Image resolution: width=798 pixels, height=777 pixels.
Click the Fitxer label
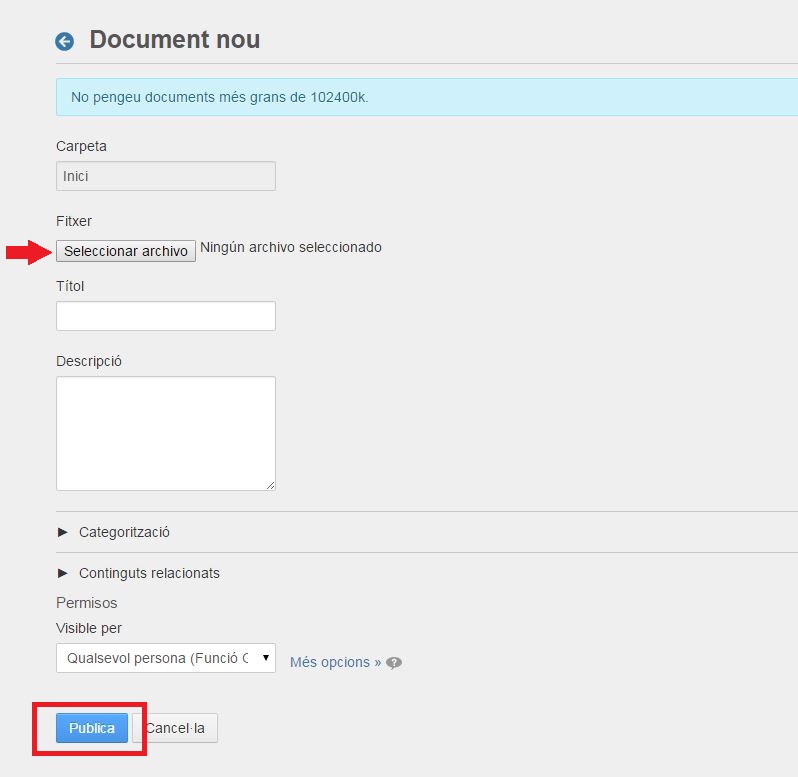point(74,221)
